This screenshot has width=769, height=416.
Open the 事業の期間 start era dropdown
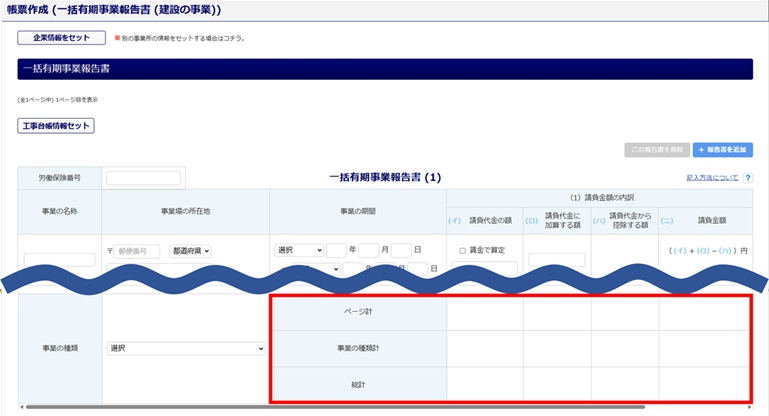(299, 250)
